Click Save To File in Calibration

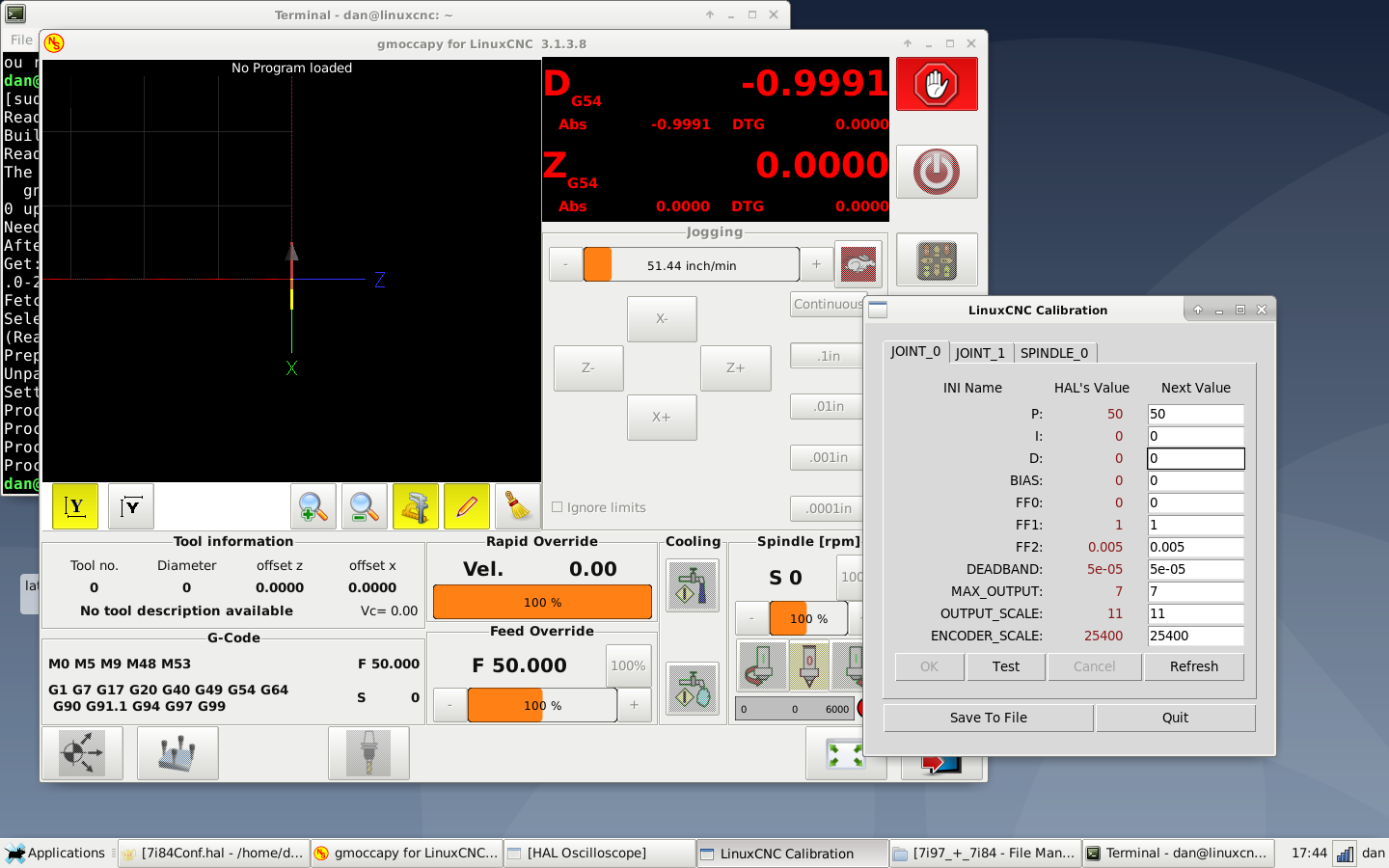coord(989,718)
